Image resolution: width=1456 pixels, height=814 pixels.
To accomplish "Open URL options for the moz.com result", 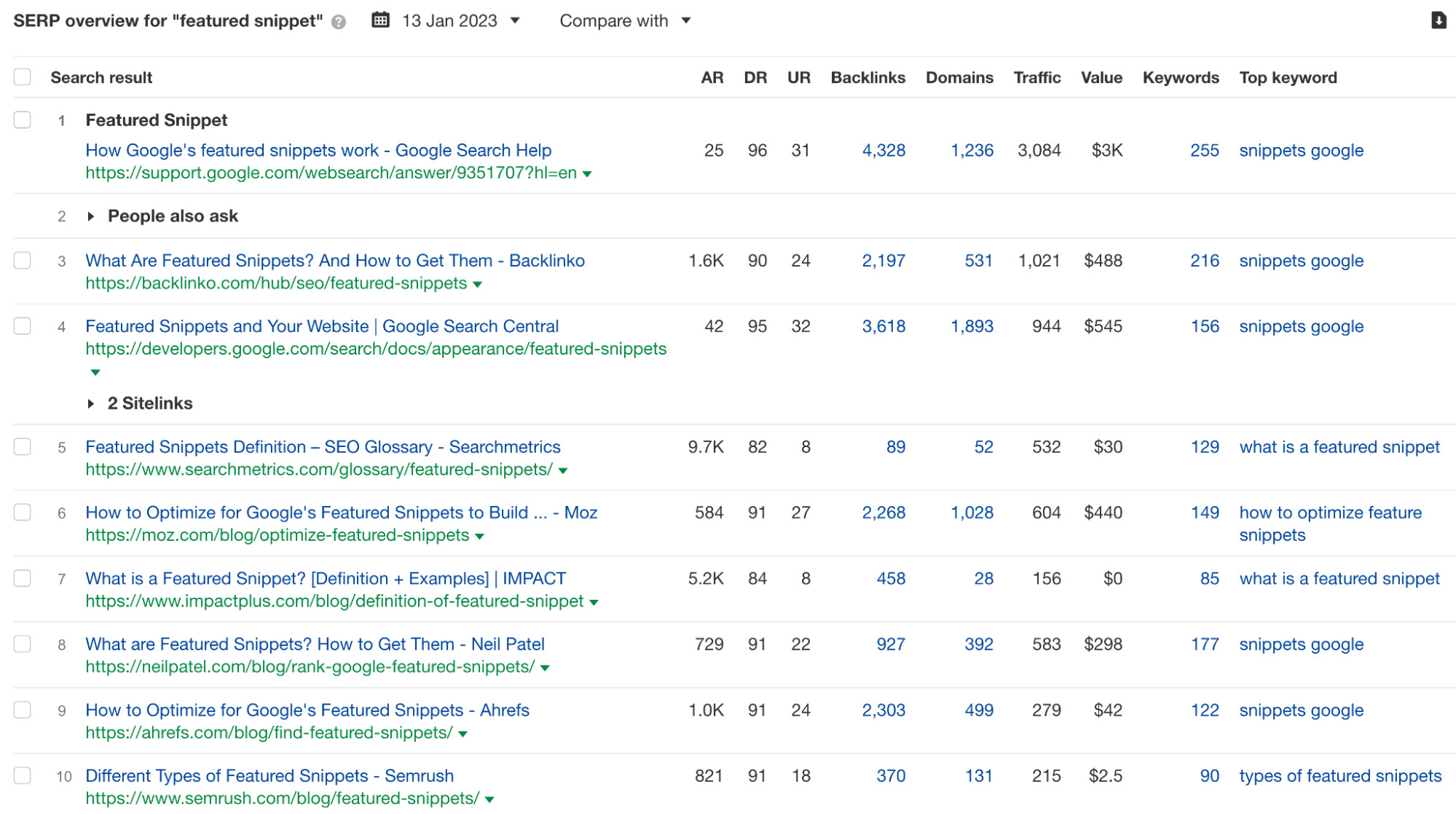I will click(480, 536).
